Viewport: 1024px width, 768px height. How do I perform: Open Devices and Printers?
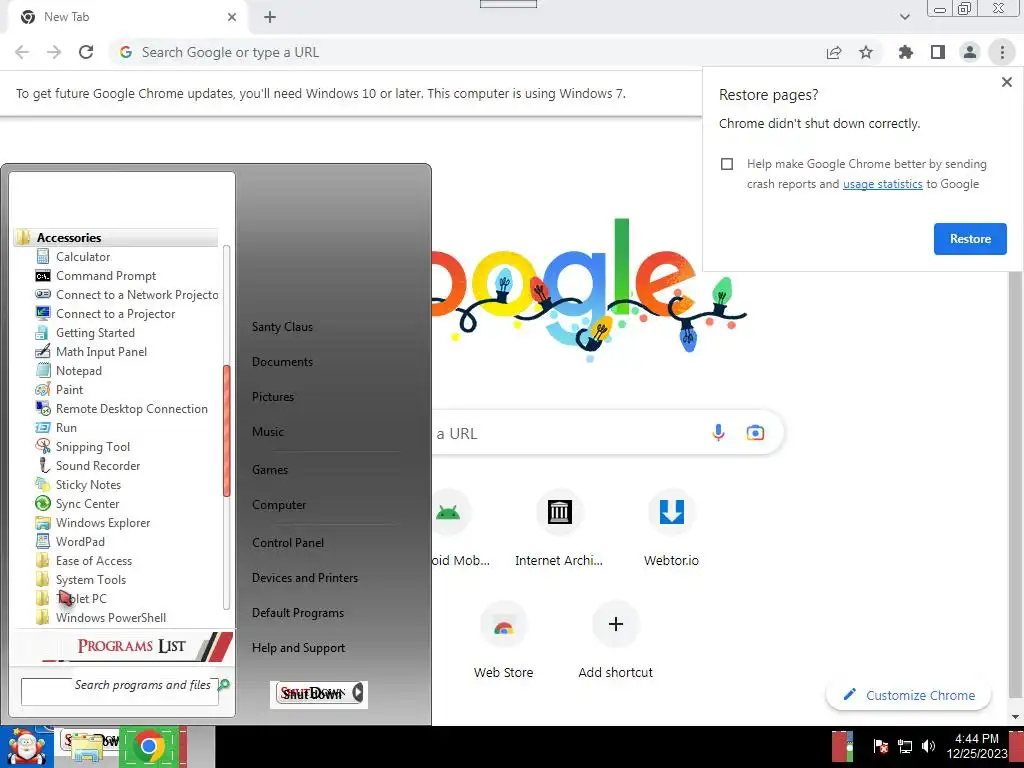click(x=305, y=578)
